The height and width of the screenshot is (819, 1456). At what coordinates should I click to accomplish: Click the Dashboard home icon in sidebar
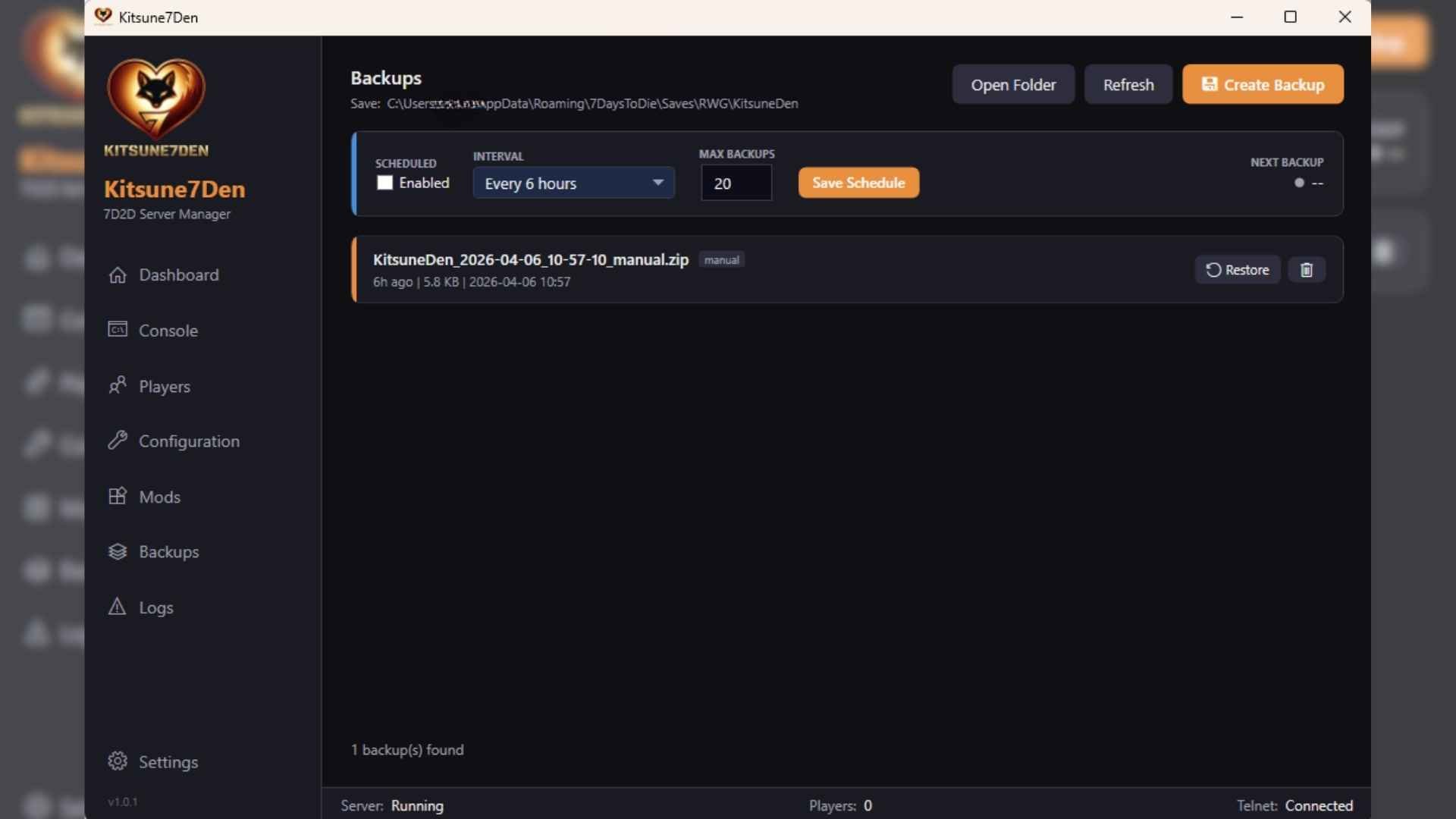coord(118,275)
